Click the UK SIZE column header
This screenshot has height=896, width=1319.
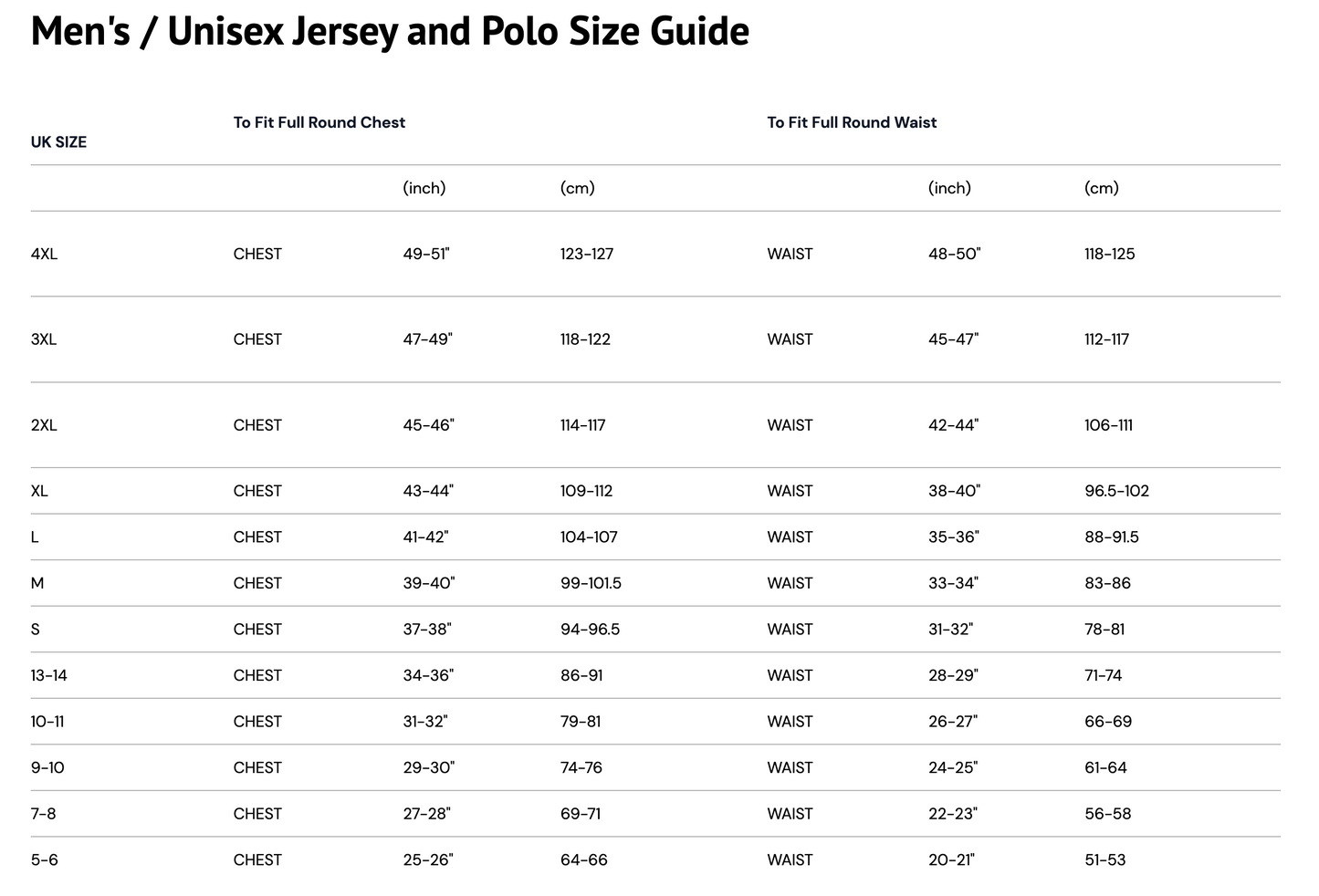pyautogui.click(x=58, y=142)
